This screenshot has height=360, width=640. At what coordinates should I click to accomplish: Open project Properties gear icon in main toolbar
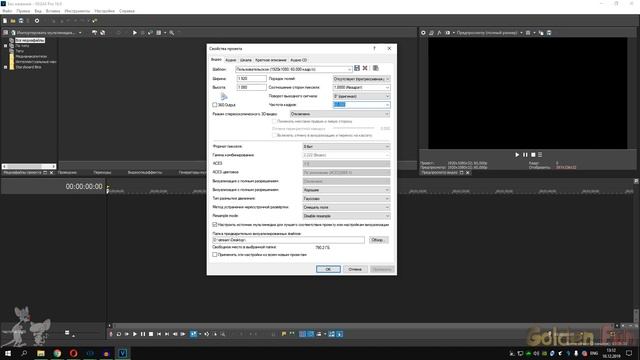pos(37,21)
